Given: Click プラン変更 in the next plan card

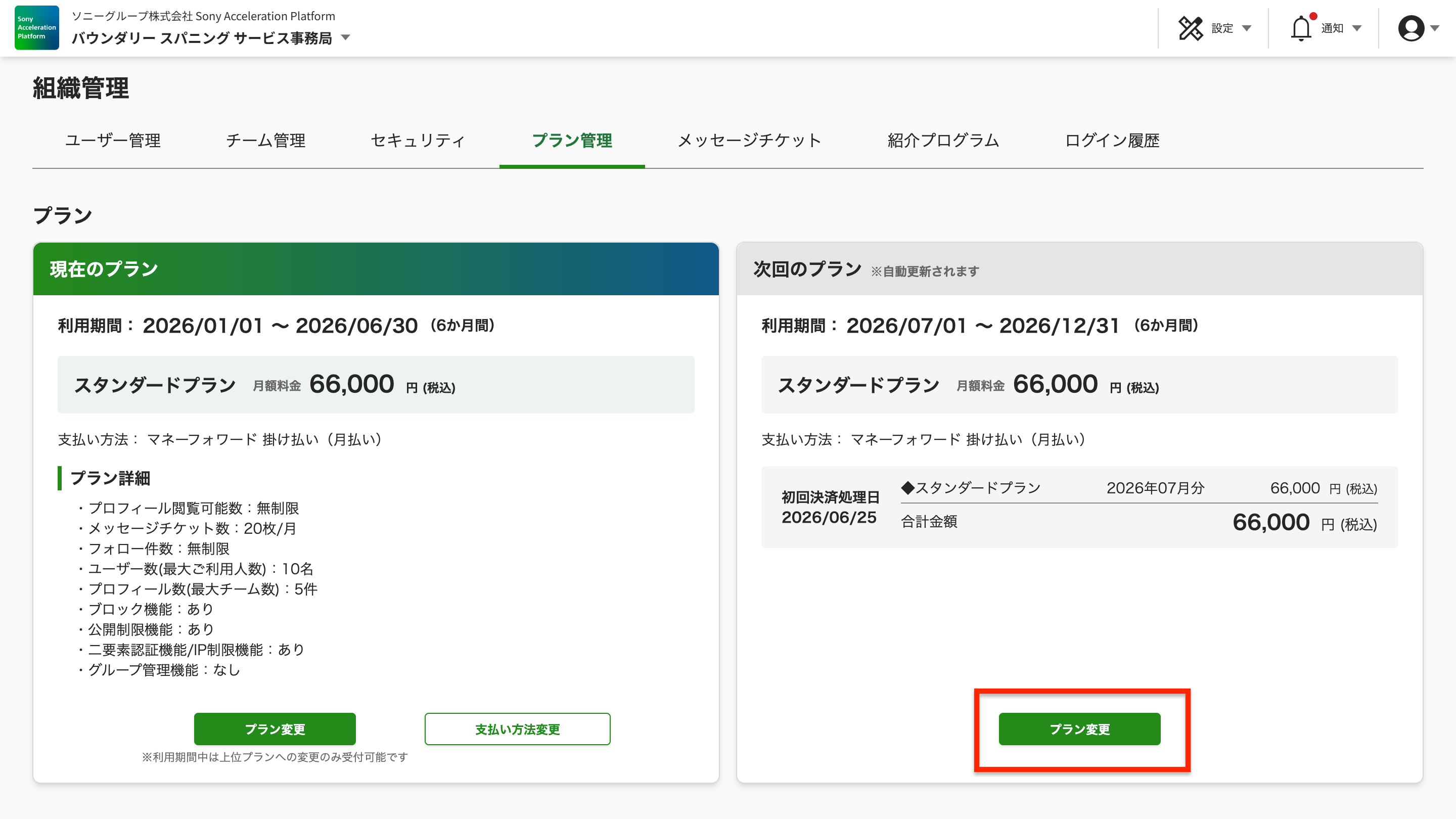Looking at the screenshot, I should coord(1079,729).
